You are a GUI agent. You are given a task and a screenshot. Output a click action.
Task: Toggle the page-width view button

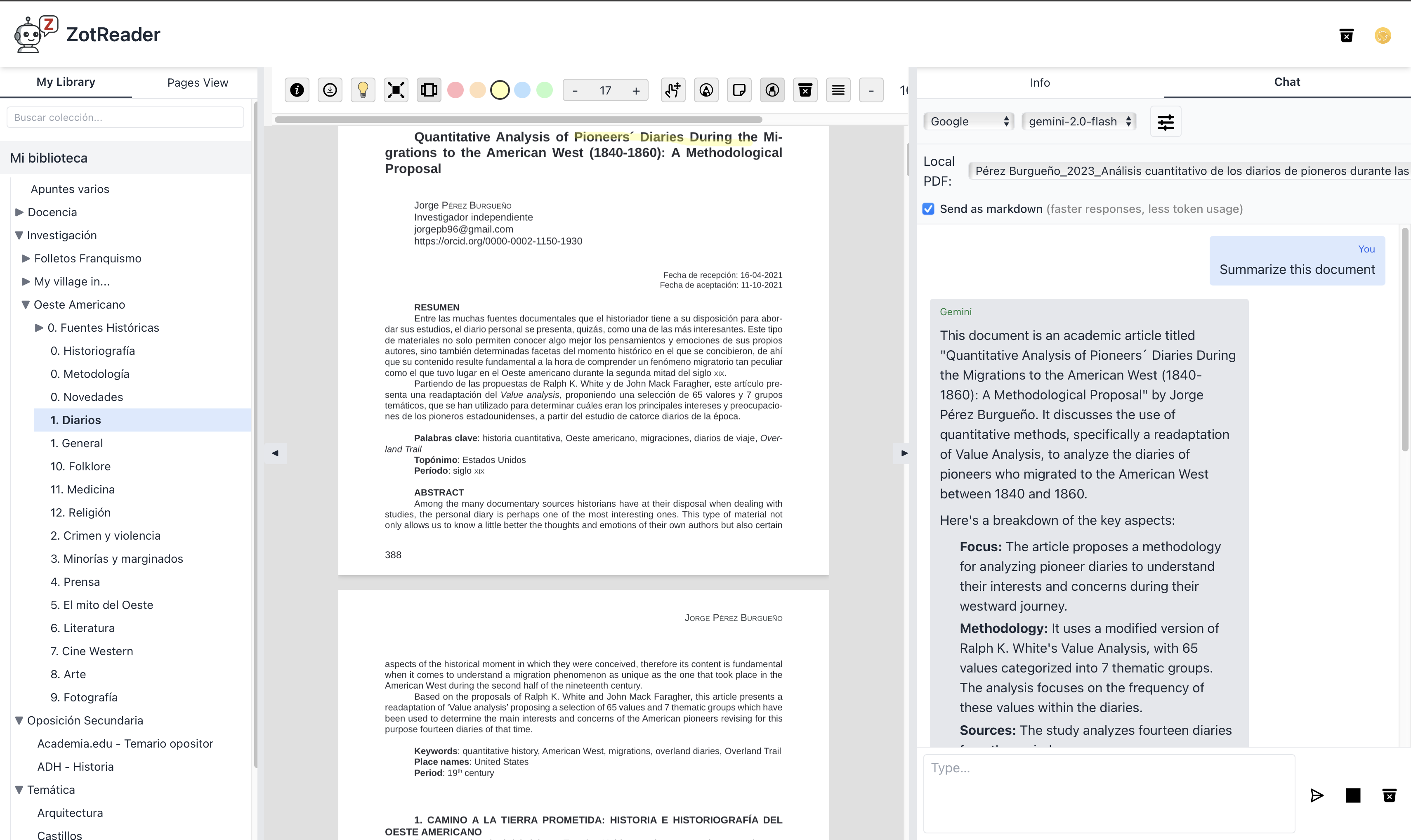(x=429, y=90)
